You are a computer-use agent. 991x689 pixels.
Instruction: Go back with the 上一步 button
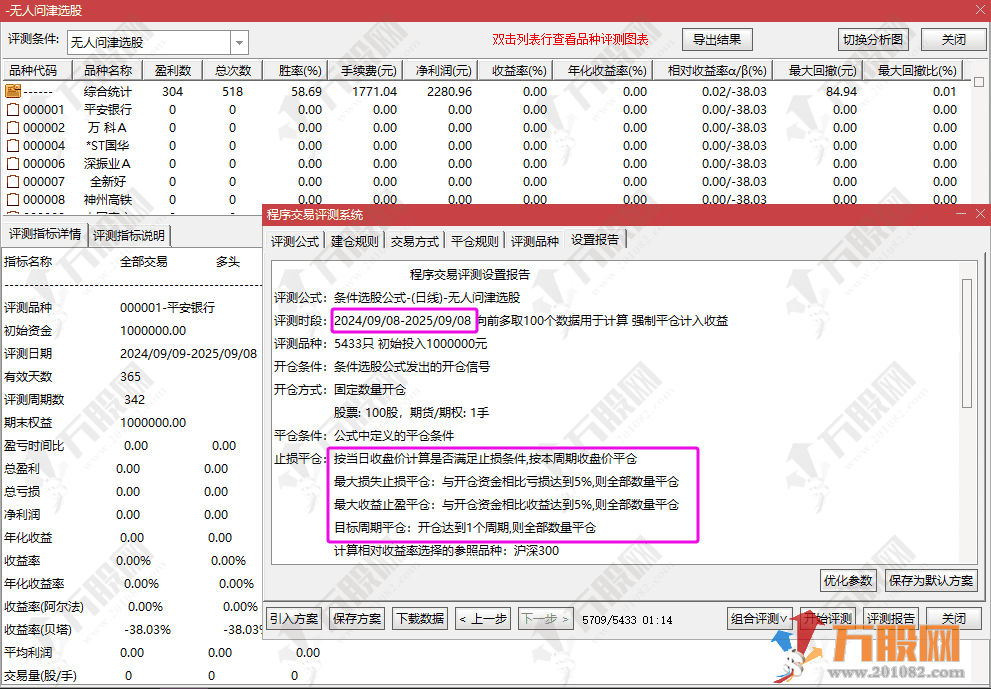[x=483, y=618]
